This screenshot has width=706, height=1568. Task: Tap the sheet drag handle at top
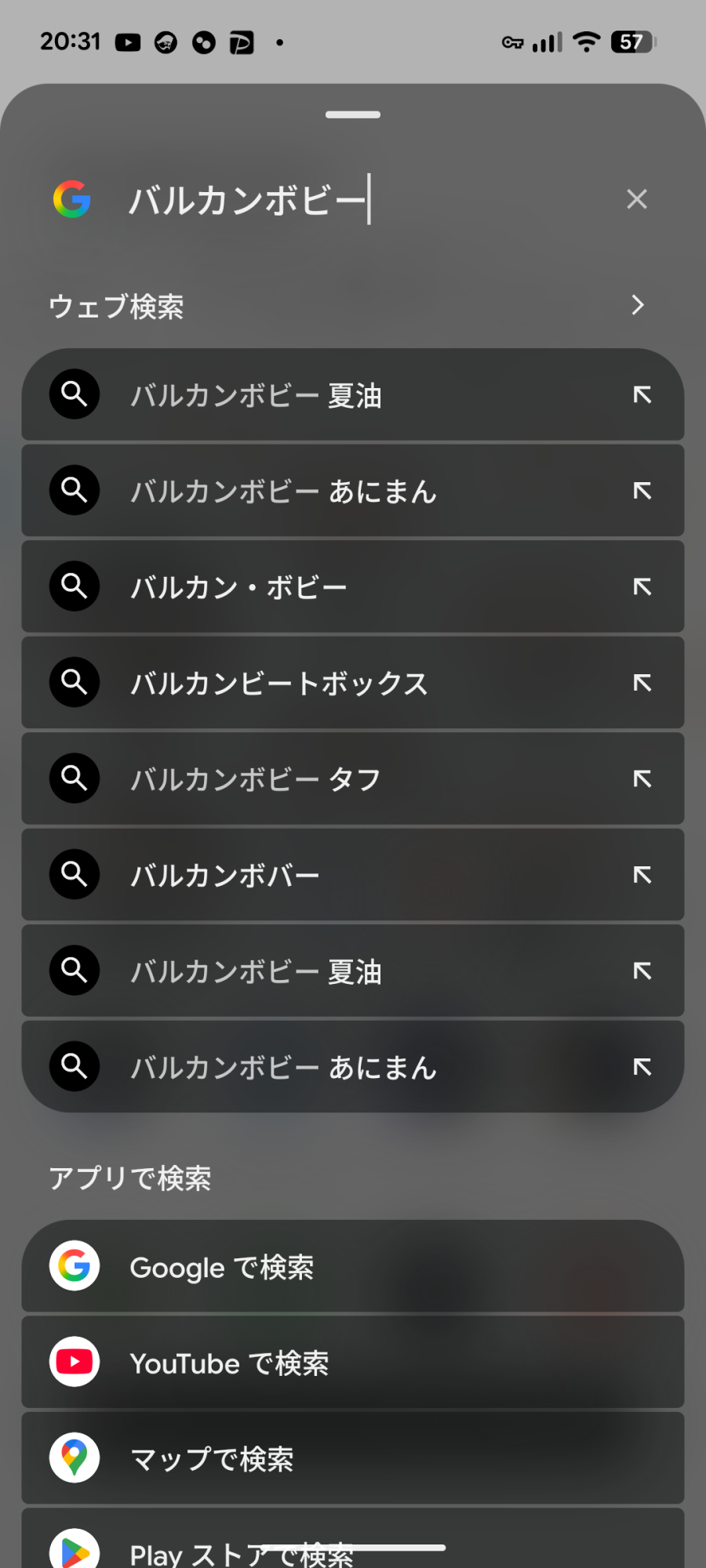tap(353, 114)
